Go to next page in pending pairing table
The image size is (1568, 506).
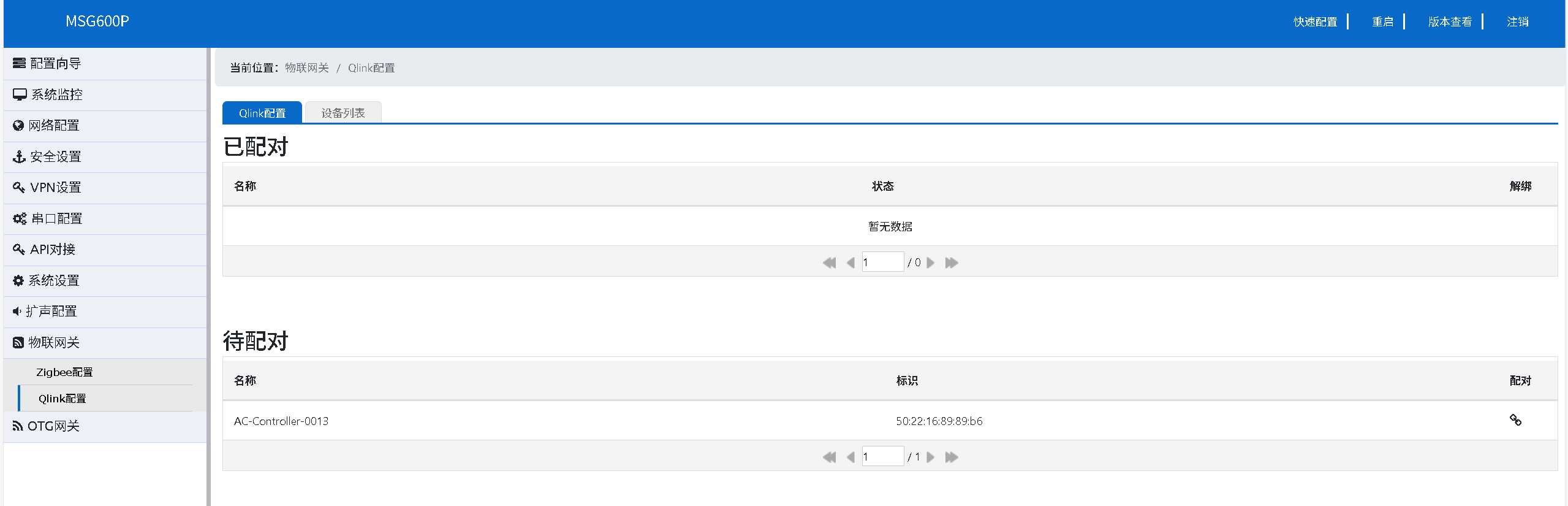tap(931, 457)
